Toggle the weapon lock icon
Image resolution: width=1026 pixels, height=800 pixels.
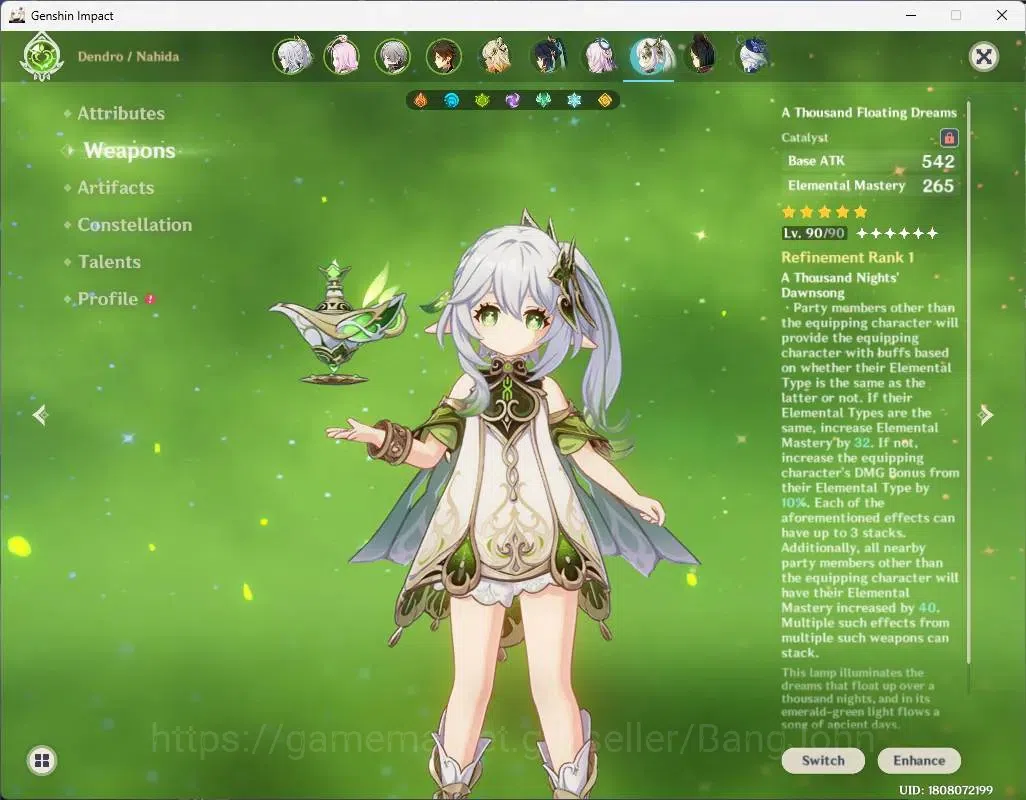click(x=949, y=138)
